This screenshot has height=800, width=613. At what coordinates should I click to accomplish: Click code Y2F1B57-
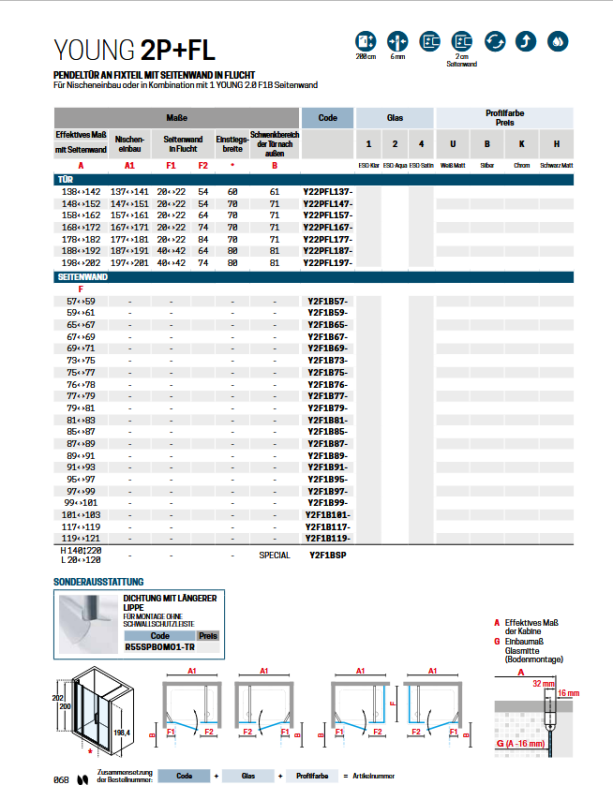click(328, 302)
